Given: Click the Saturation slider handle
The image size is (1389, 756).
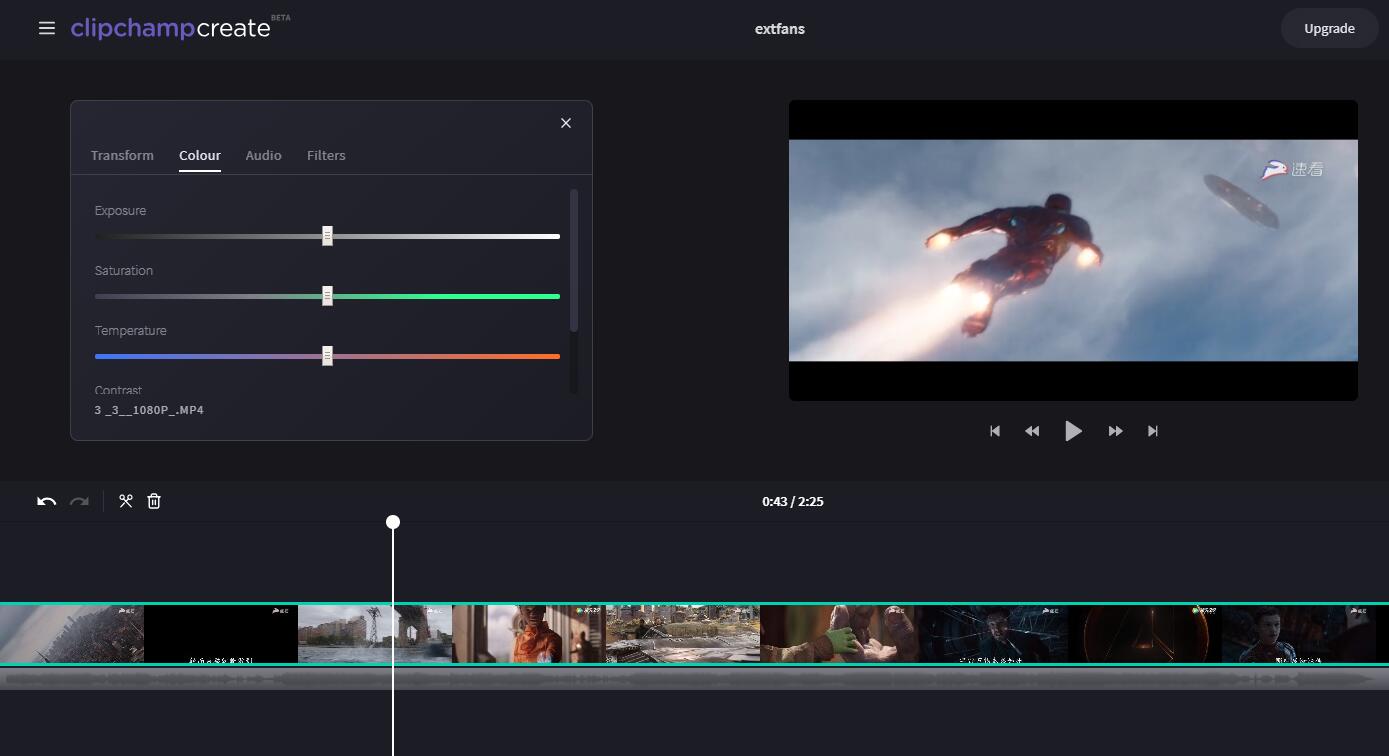Looking at the screenshot, I should pos(327,296).
